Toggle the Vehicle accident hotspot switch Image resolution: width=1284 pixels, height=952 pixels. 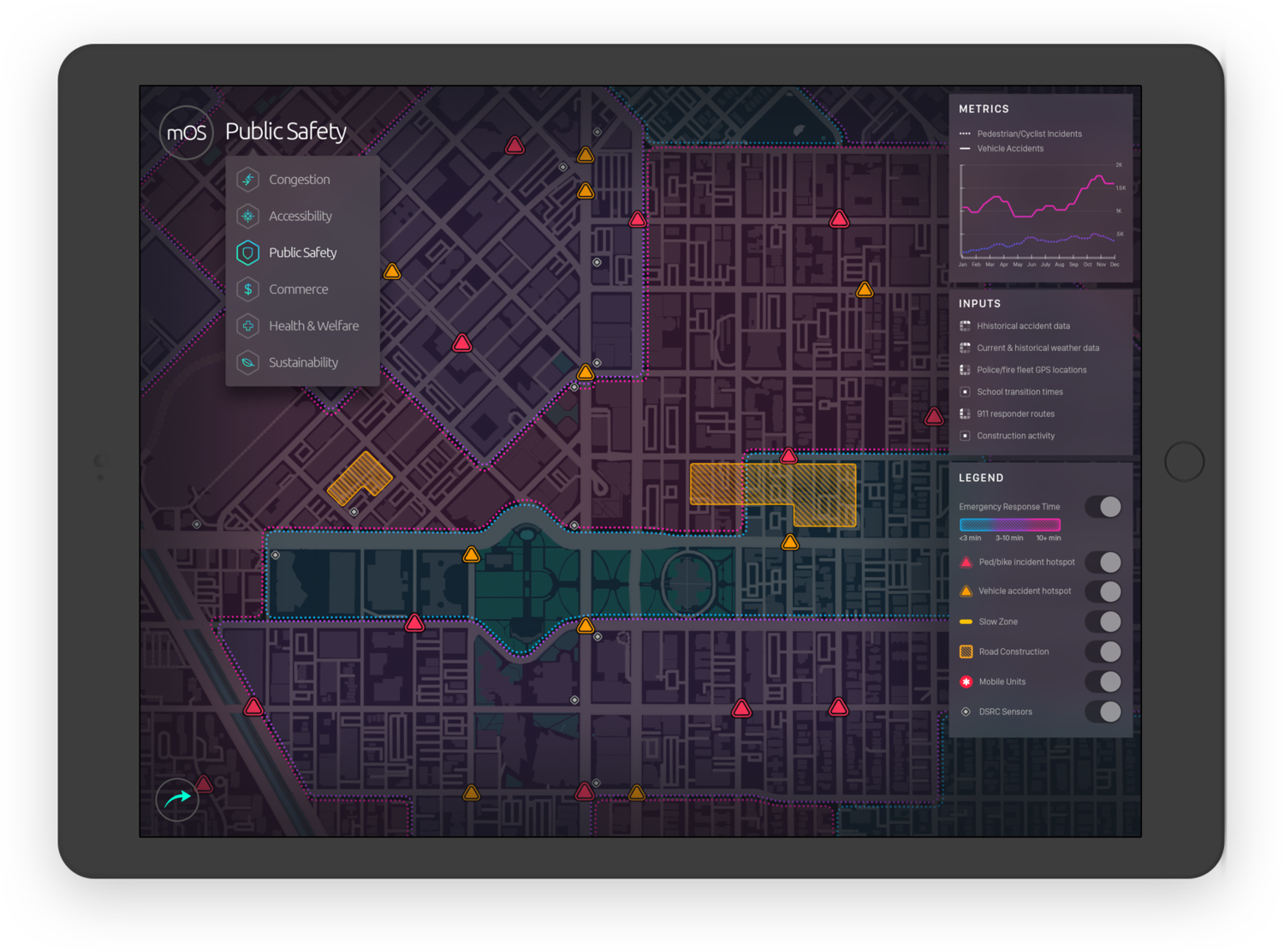pos(1103,592)
